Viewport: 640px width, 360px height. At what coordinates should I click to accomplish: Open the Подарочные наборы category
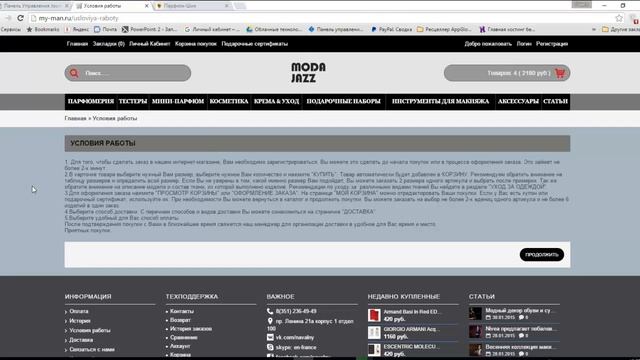344,102
